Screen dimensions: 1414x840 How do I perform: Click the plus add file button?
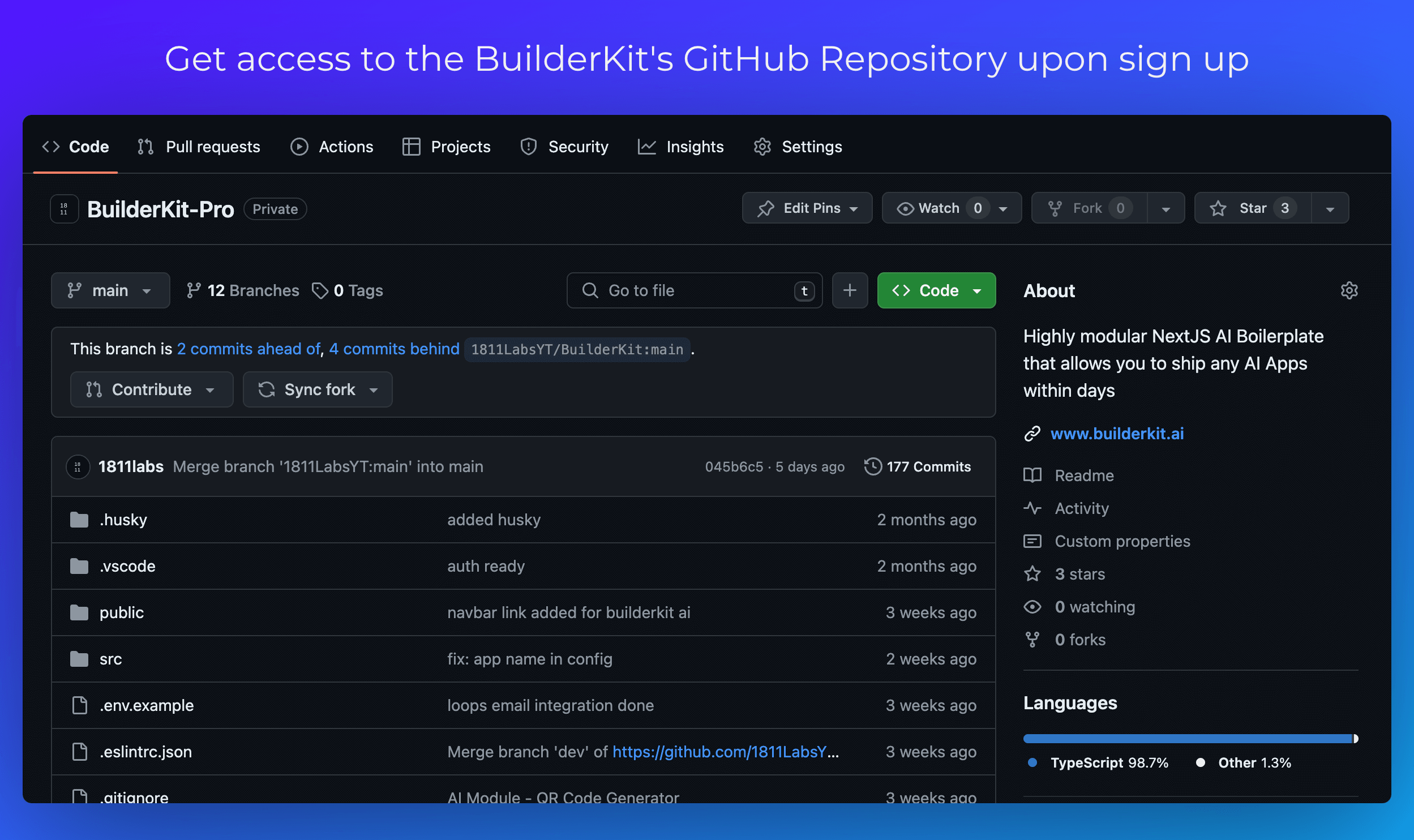click(850, 290)
